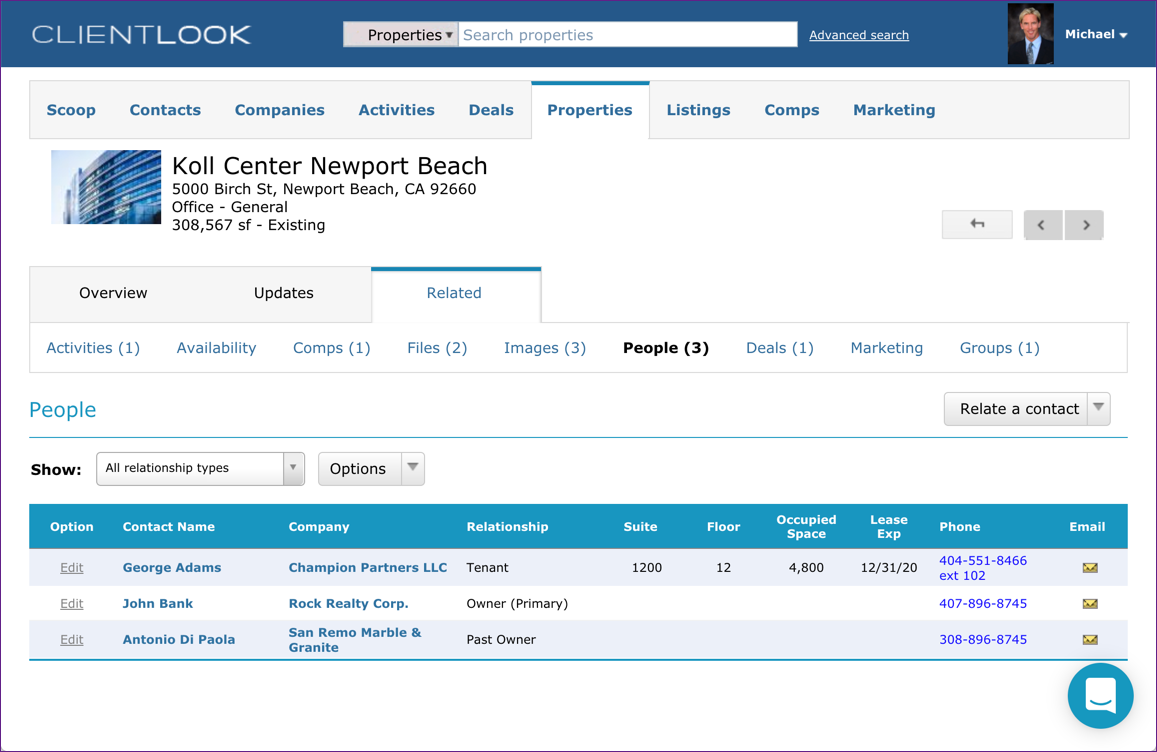Open contact John Bank
Viewport: 1157px width, 752px height.
click(158, 604)
